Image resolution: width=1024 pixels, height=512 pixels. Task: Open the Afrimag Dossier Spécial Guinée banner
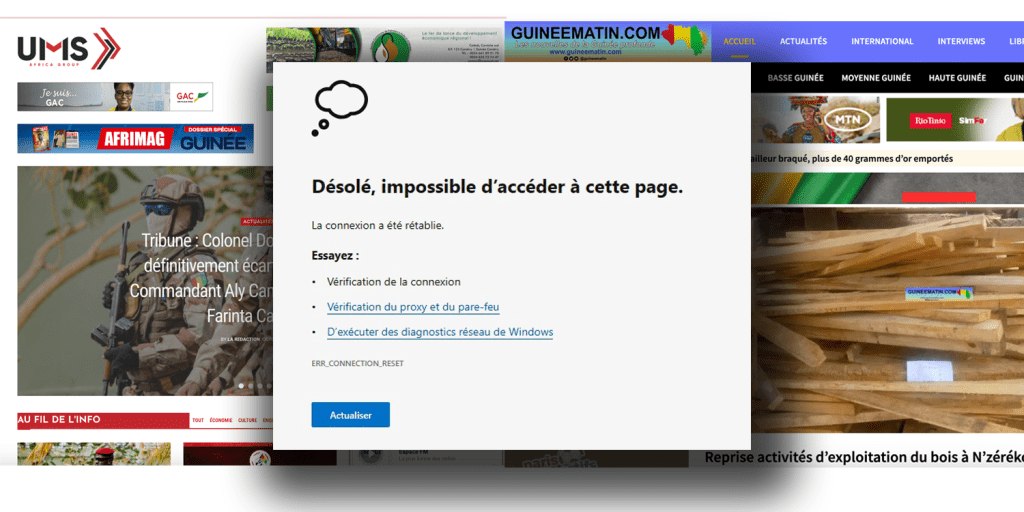point(135,139)
